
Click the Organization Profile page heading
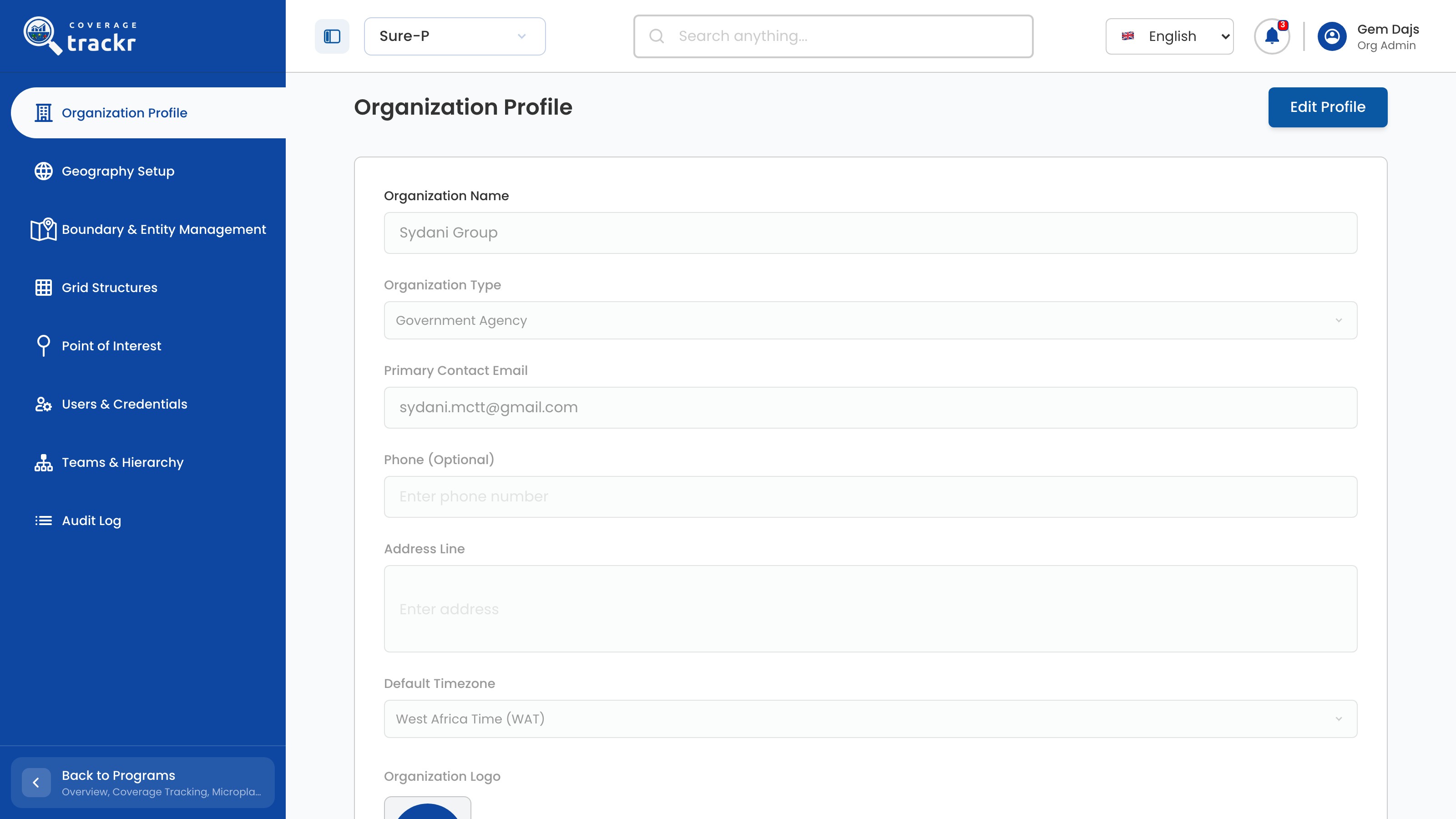click(463, 107)
